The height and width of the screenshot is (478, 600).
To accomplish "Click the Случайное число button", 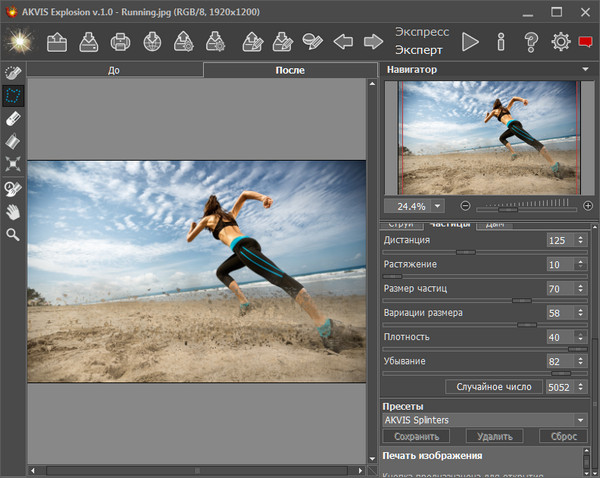I will [493, 387].
